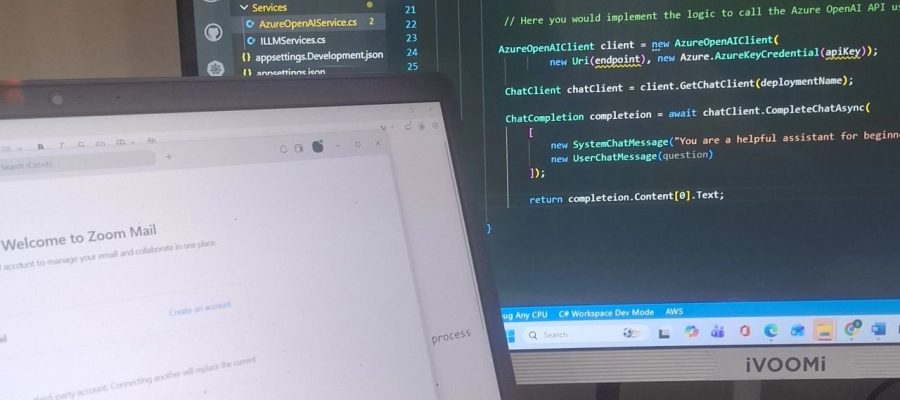Open the GitHub panel in activity bar
This screenshot has height=400, width=900.
click(214, 33)
